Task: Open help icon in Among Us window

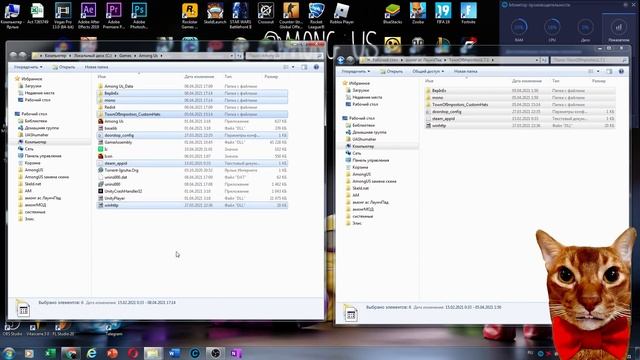Action: coord(316,67)
